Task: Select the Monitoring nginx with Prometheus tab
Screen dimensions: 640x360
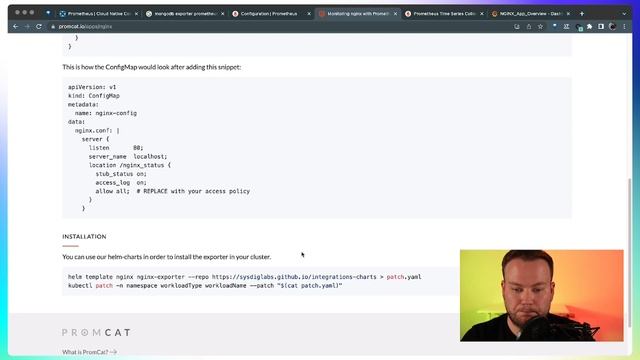Action: 358,13
